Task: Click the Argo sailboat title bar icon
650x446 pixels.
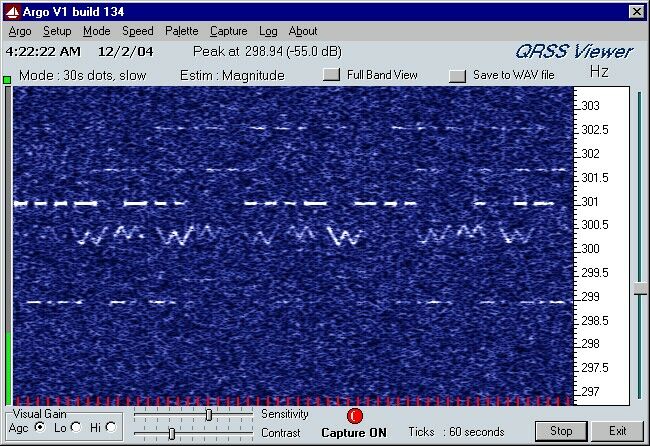Action: coord(12,12)
